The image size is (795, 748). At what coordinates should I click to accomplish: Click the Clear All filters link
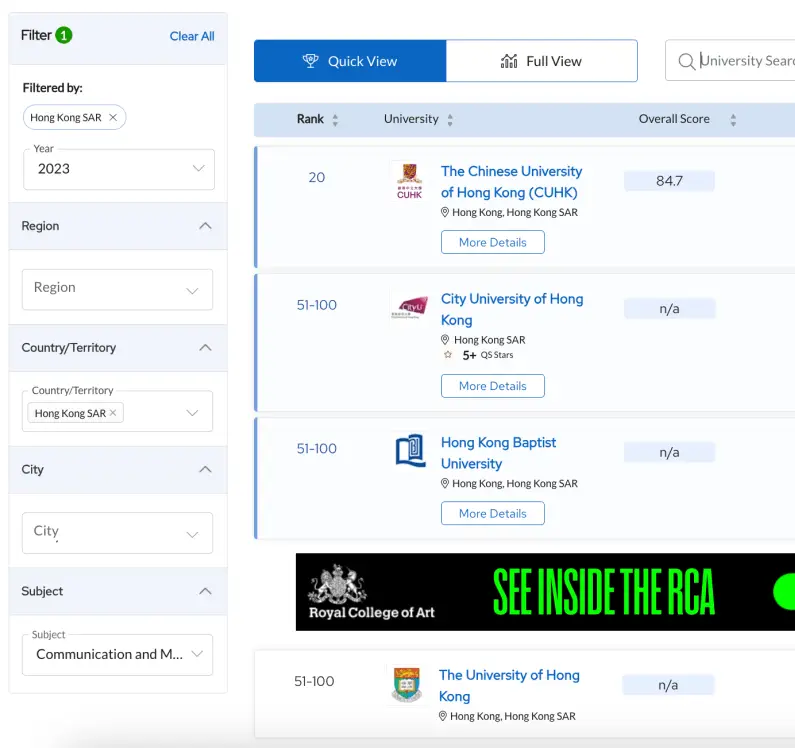(192, 36)
